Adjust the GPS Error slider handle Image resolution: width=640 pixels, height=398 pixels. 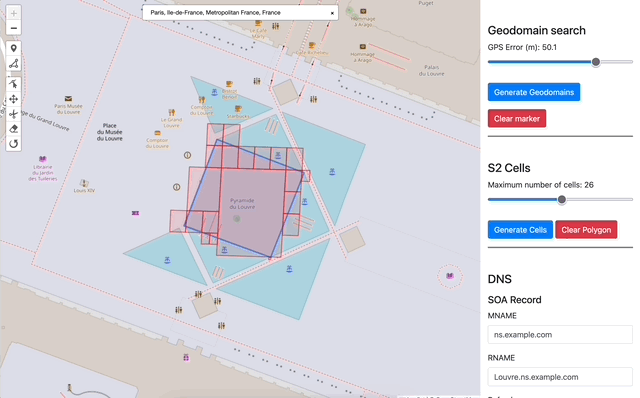point(596,62)
